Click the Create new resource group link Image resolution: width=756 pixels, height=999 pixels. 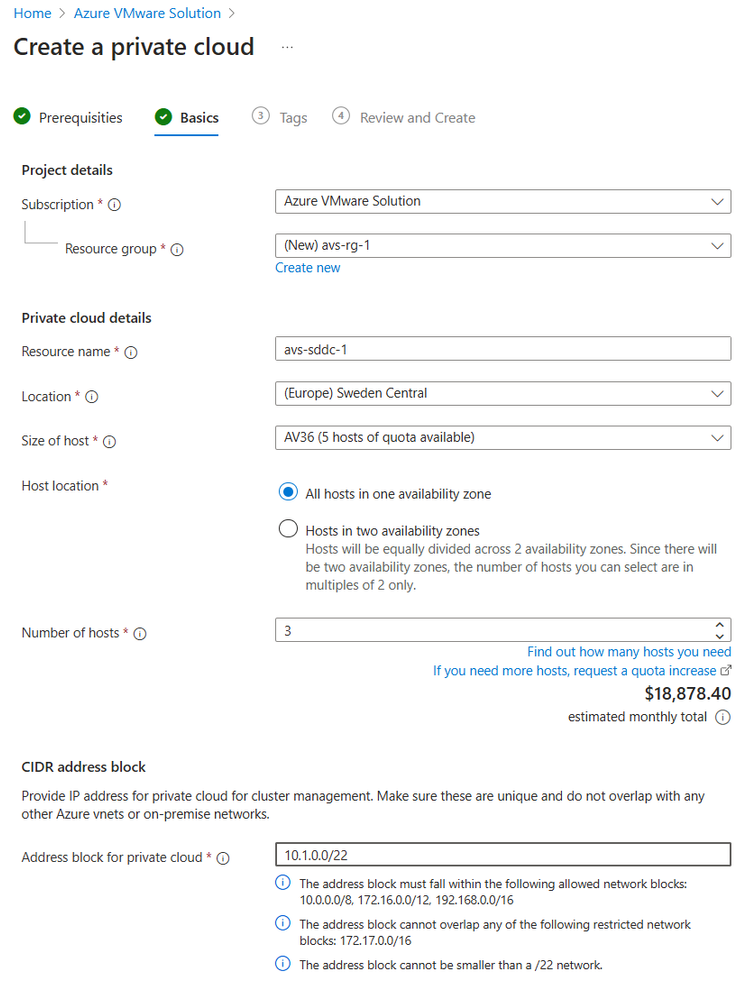click(308, 268)
